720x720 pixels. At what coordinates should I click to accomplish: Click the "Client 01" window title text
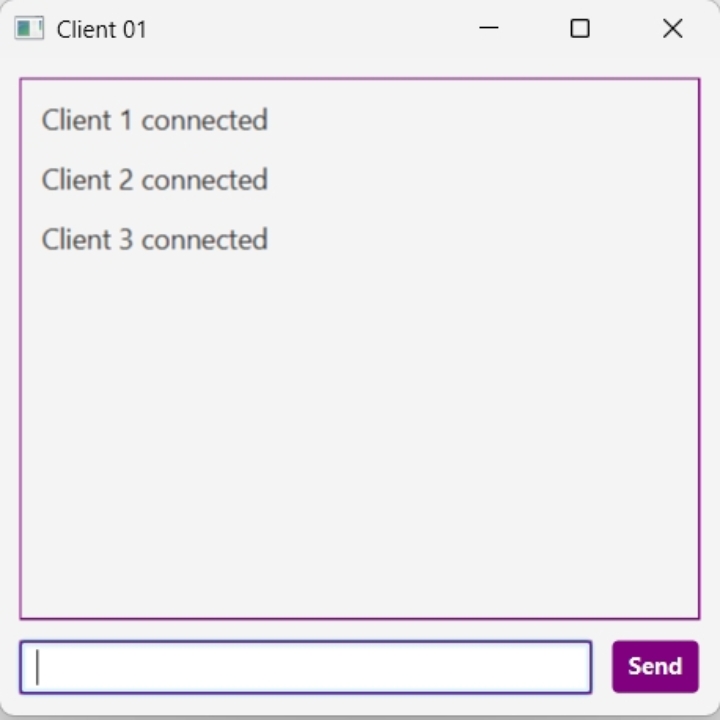[101, 30]
